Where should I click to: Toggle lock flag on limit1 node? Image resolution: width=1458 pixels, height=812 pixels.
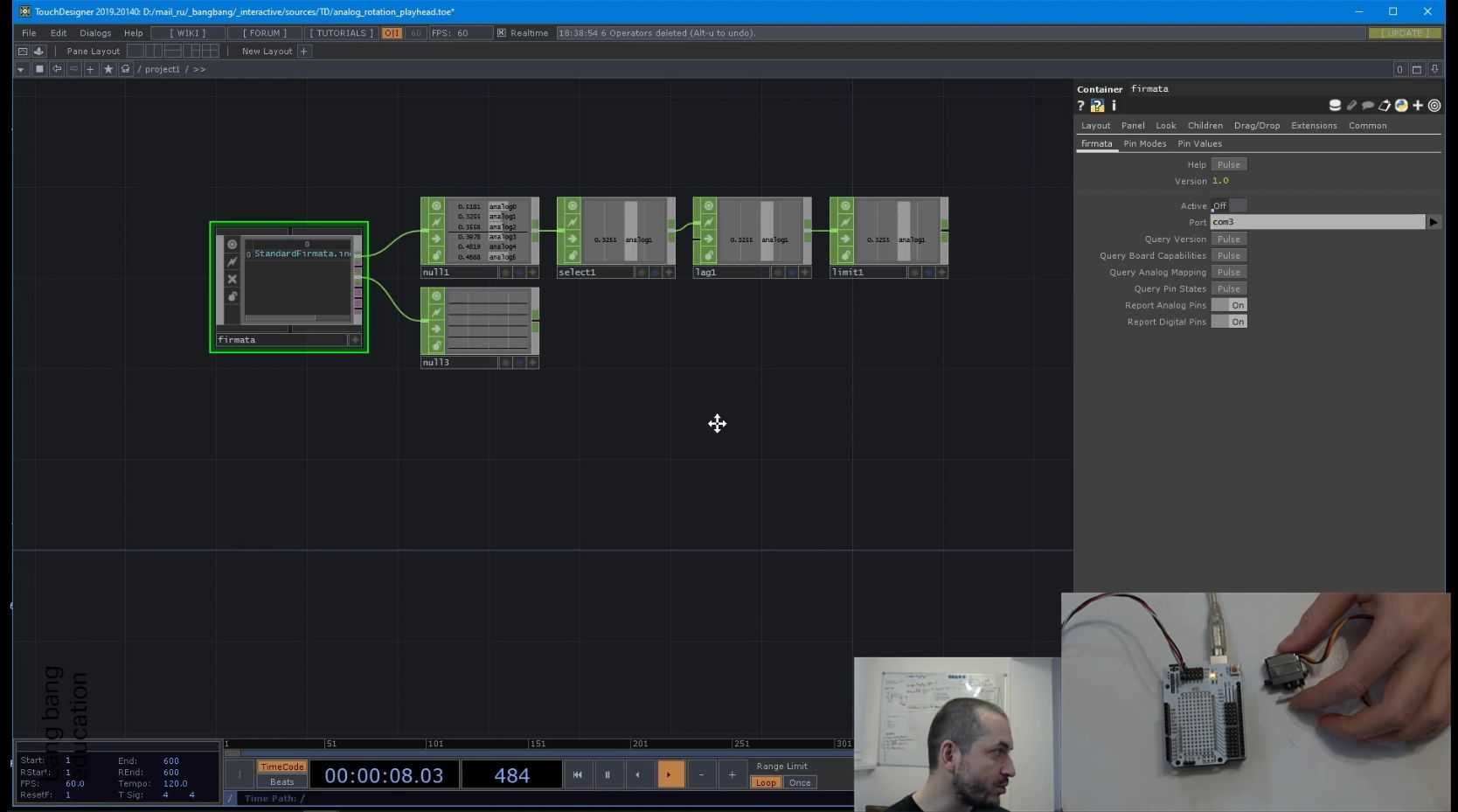coord(845,256)
